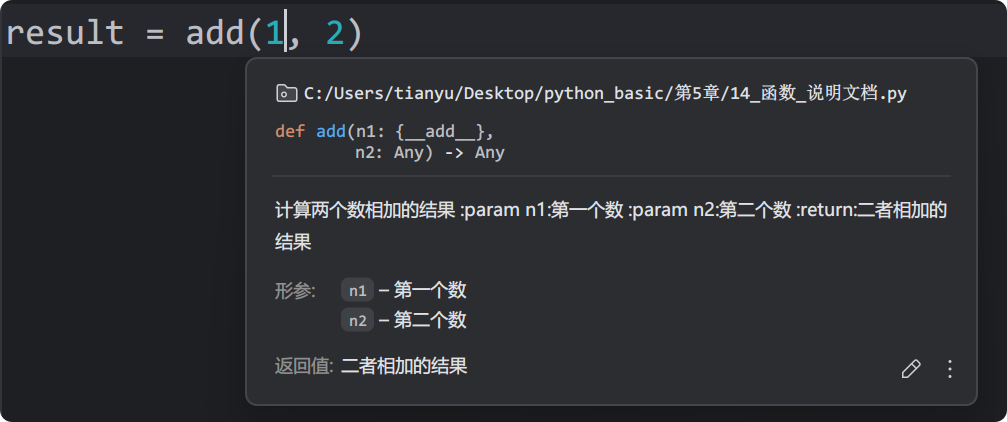Click the 返回值 label in popup
The image size is (1007, 422).
303,367
